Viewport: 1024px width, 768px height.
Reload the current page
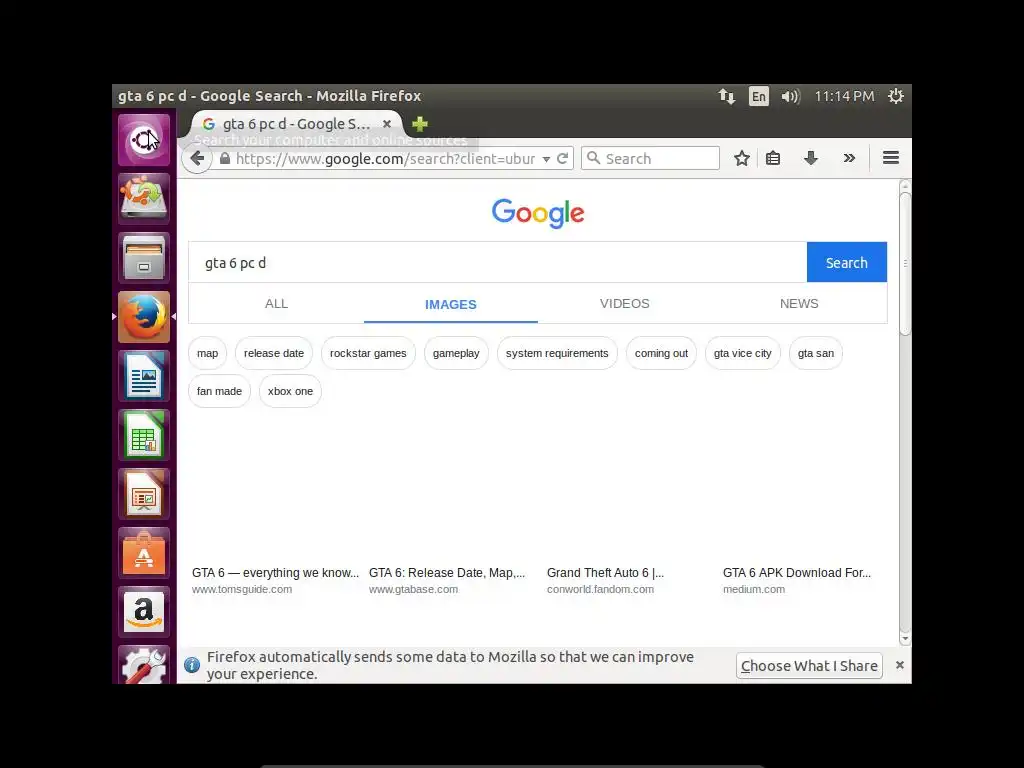(562, 159)
